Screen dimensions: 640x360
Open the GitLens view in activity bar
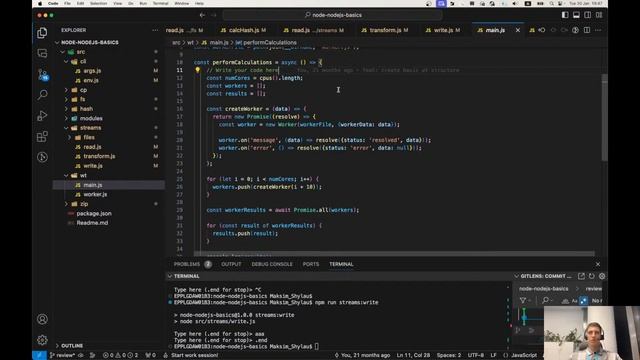pyautogui.click(x=42, y=157)
